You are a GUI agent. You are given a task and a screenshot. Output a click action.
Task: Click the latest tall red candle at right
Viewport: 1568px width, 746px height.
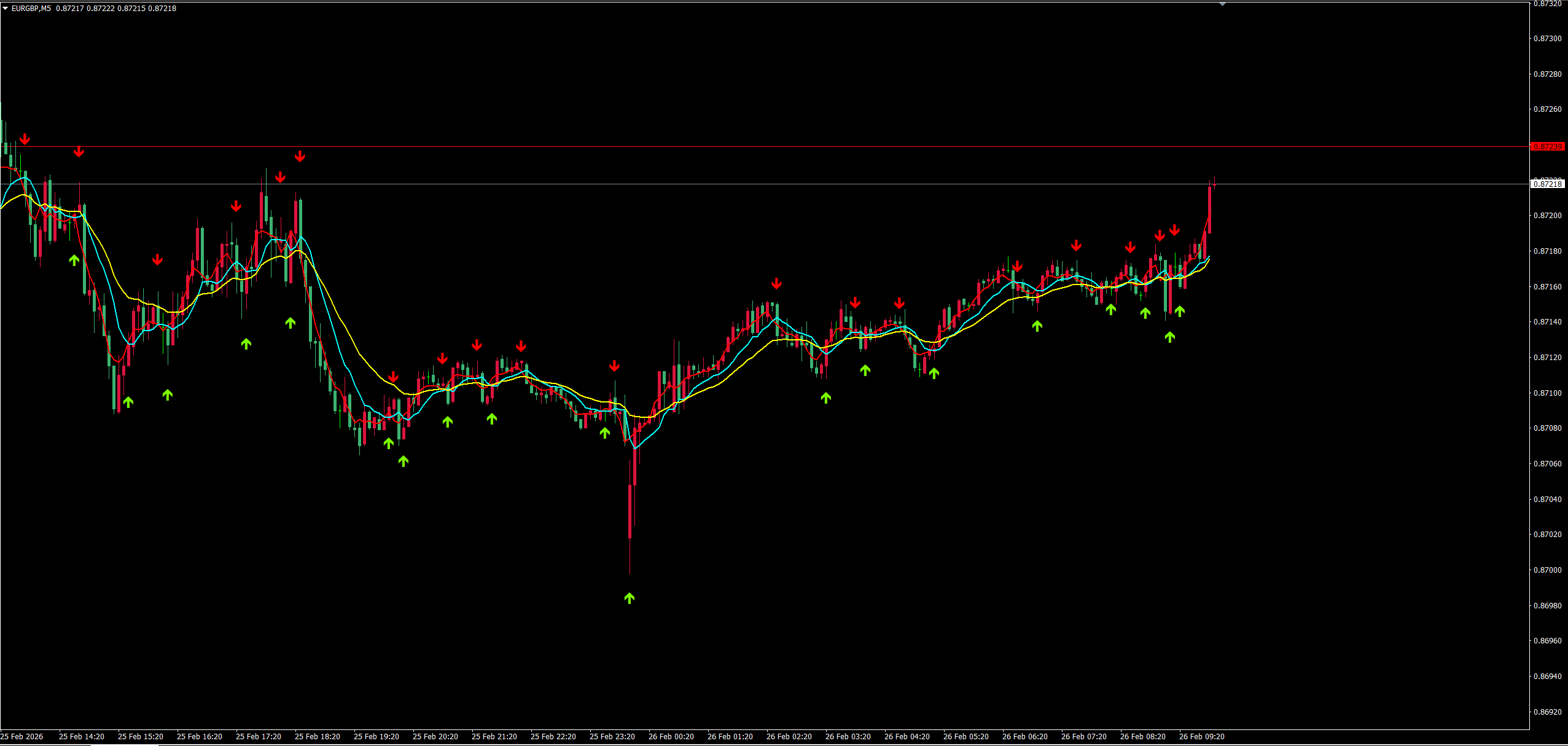point(1209,209)
